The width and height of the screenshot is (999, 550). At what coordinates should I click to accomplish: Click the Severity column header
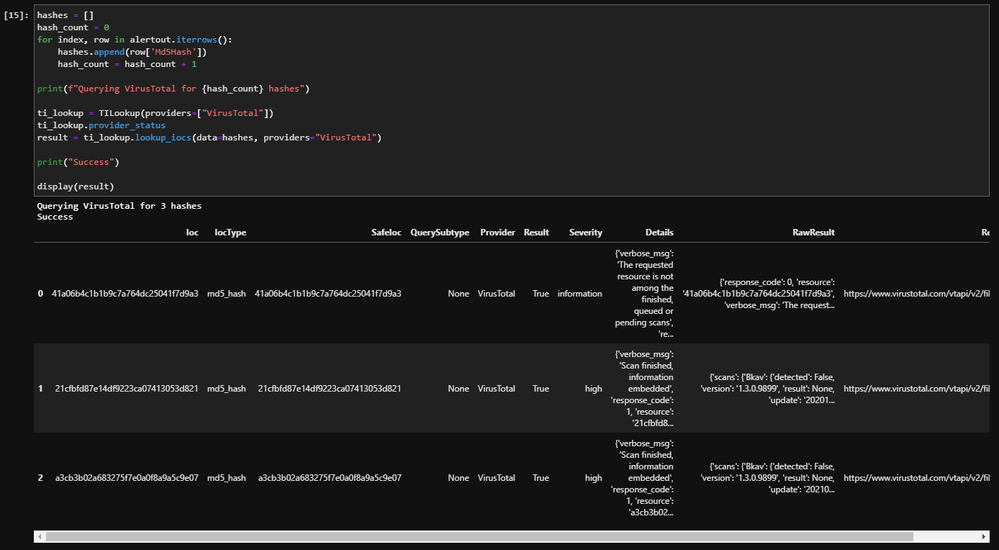pos(586,233)
